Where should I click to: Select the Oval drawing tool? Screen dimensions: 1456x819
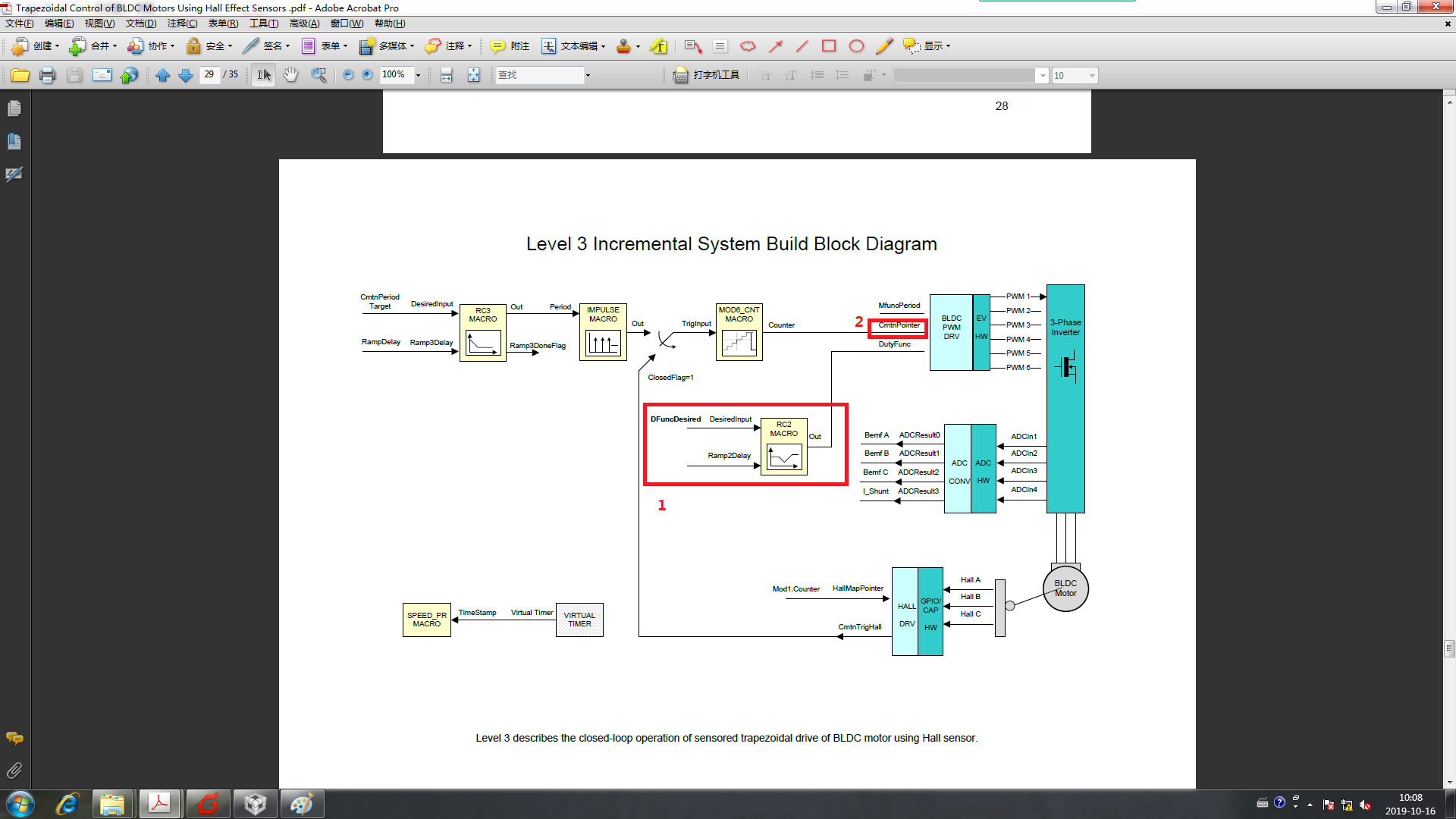856,46
